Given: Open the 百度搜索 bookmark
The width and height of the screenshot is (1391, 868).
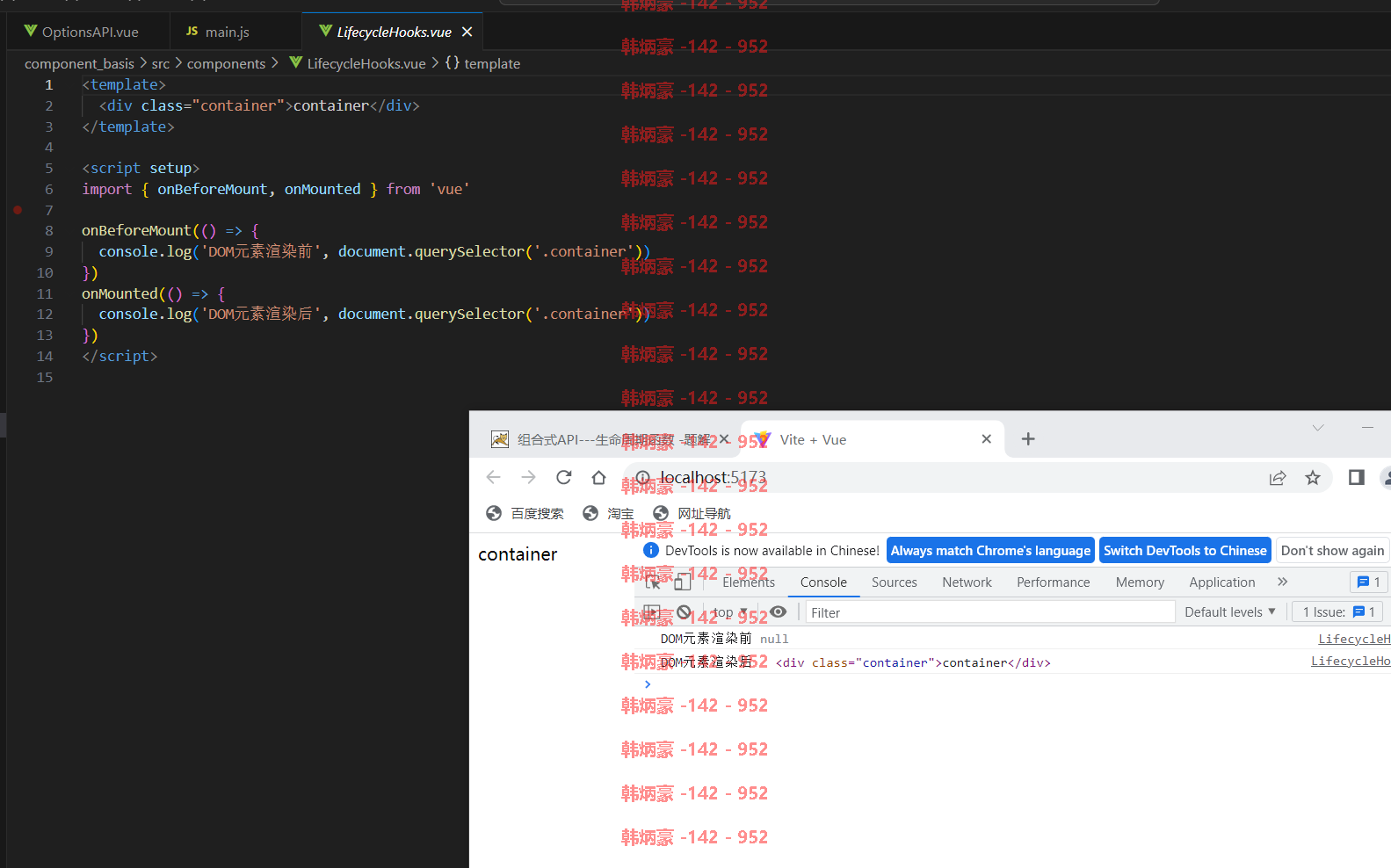Looking at the screenshot, I should pyautogui.click(x=525, y=513).
